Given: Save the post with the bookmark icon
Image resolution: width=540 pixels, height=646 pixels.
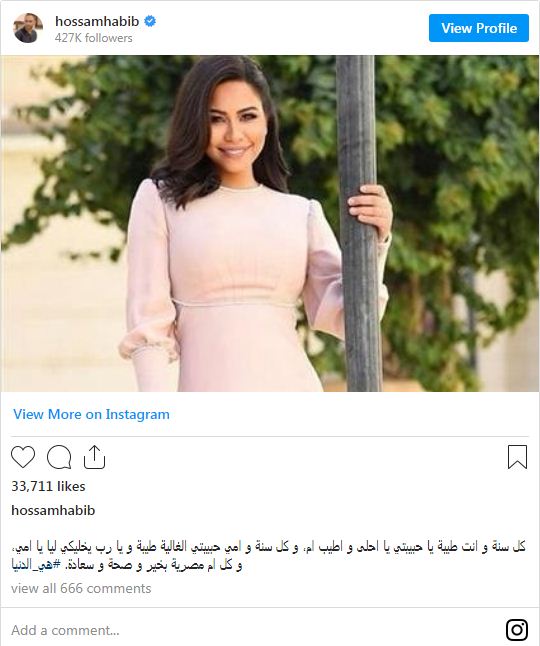Looking at the screenshot, I should tap(517, 457).
